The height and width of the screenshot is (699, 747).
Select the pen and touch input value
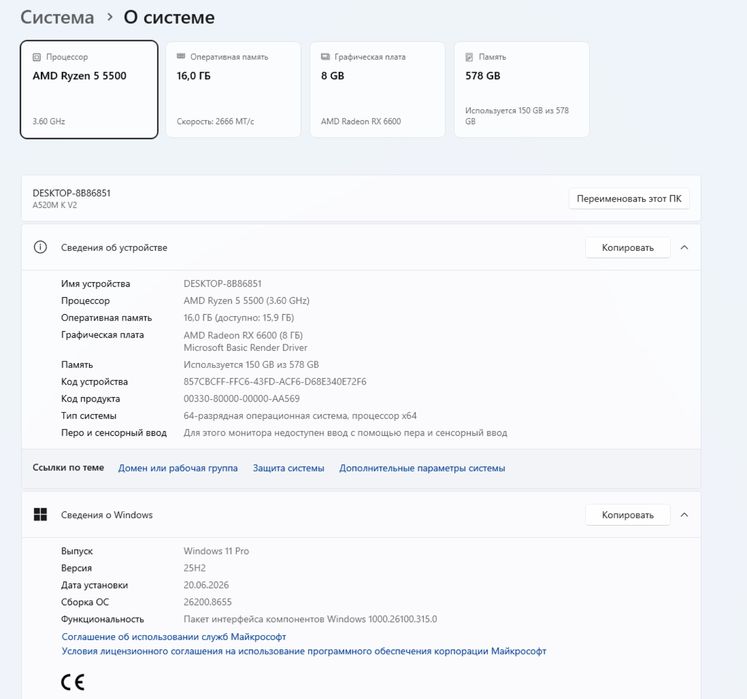[345, 433]
